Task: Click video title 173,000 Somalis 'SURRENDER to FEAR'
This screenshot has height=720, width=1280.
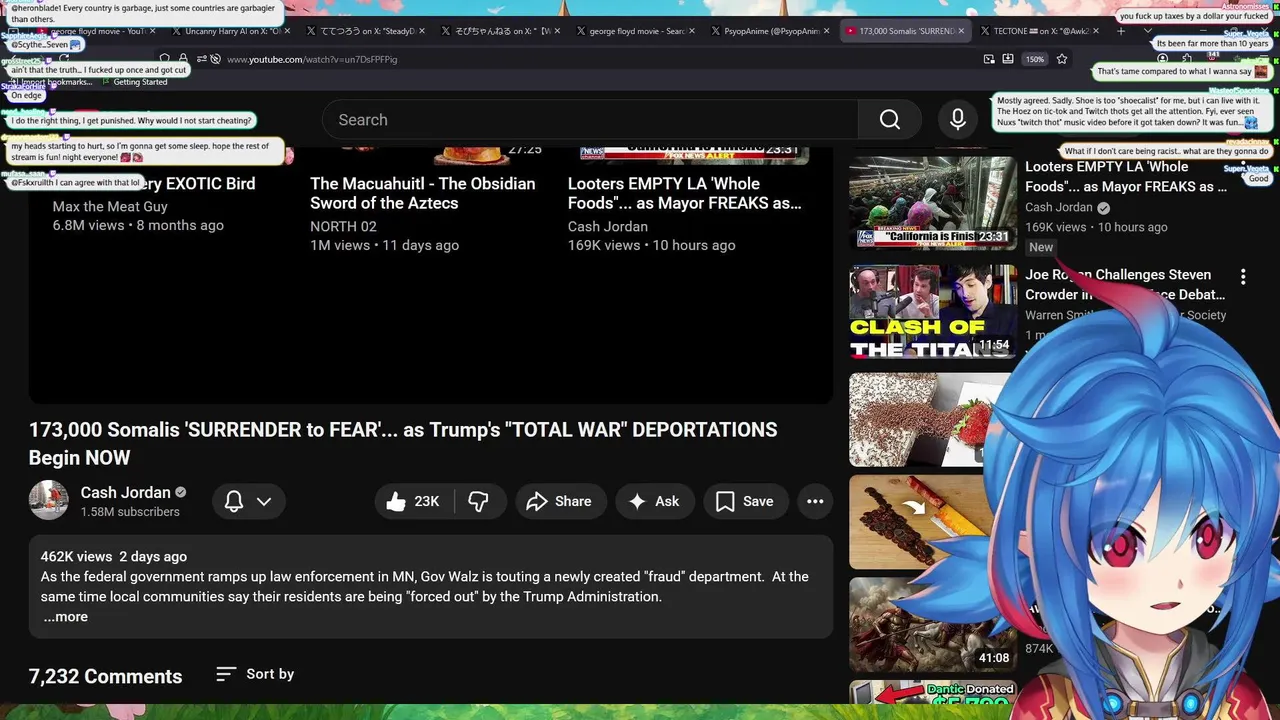Action: [403, 444]
